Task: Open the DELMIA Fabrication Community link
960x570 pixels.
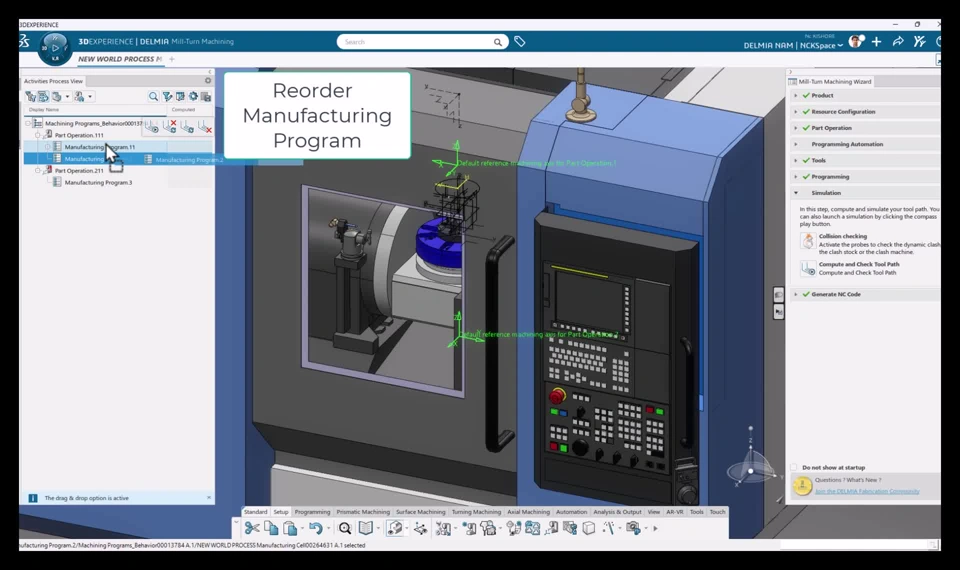Action: click(866, 491)
